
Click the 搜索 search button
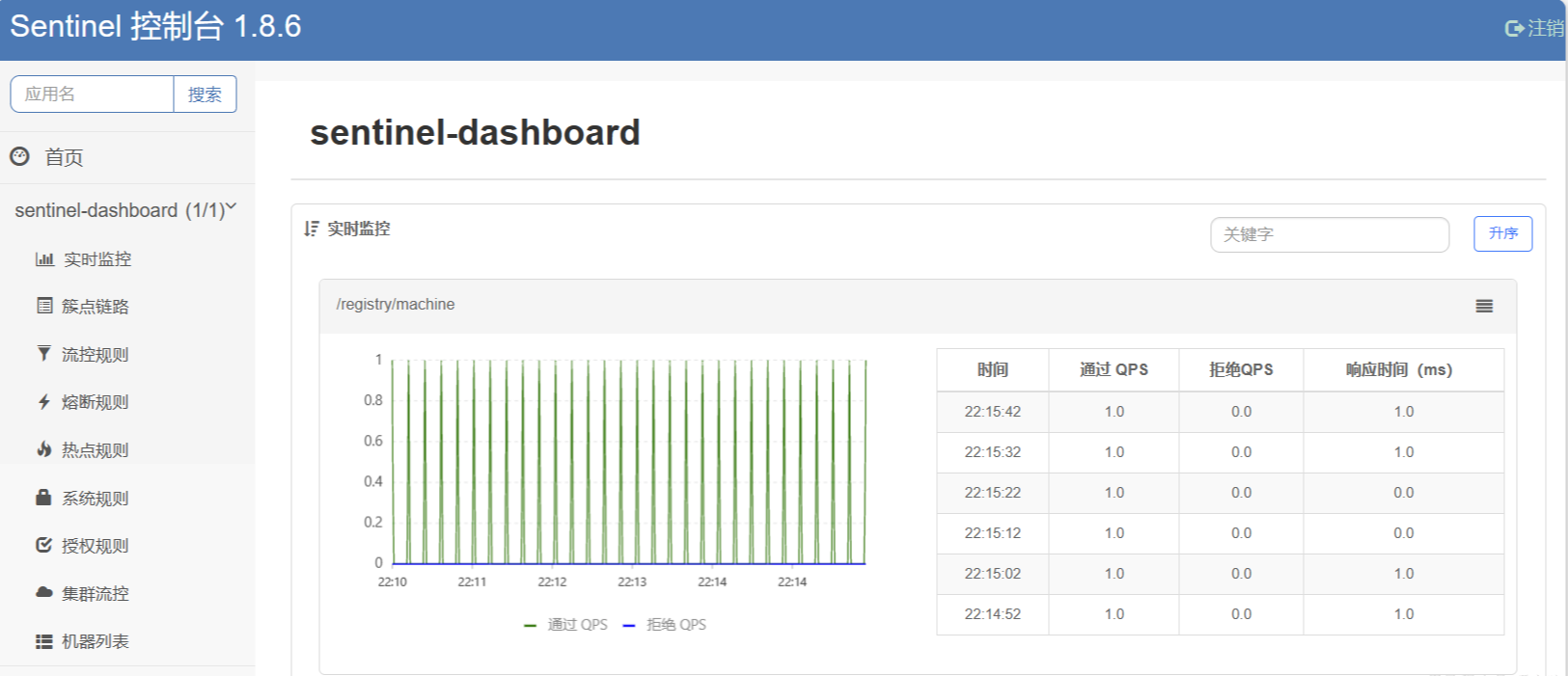click(x=205, y=95)
